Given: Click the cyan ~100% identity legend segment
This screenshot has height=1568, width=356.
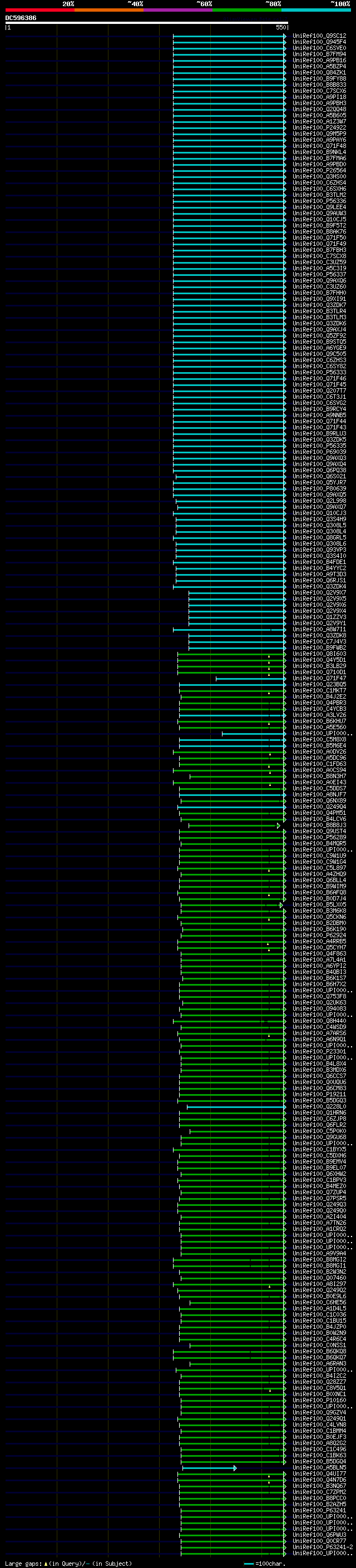Looking at the screenshot, I should point(317,10).
